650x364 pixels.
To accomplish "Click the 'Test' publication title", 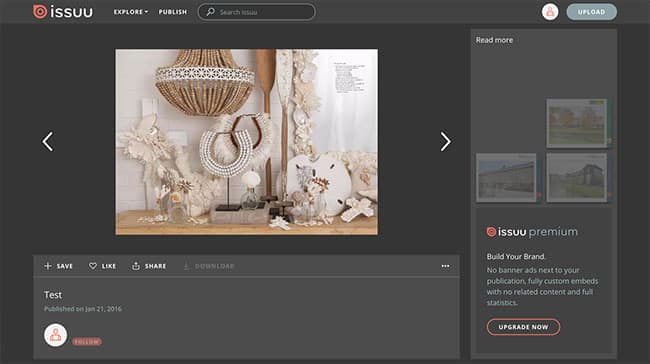I will (53, 295).
